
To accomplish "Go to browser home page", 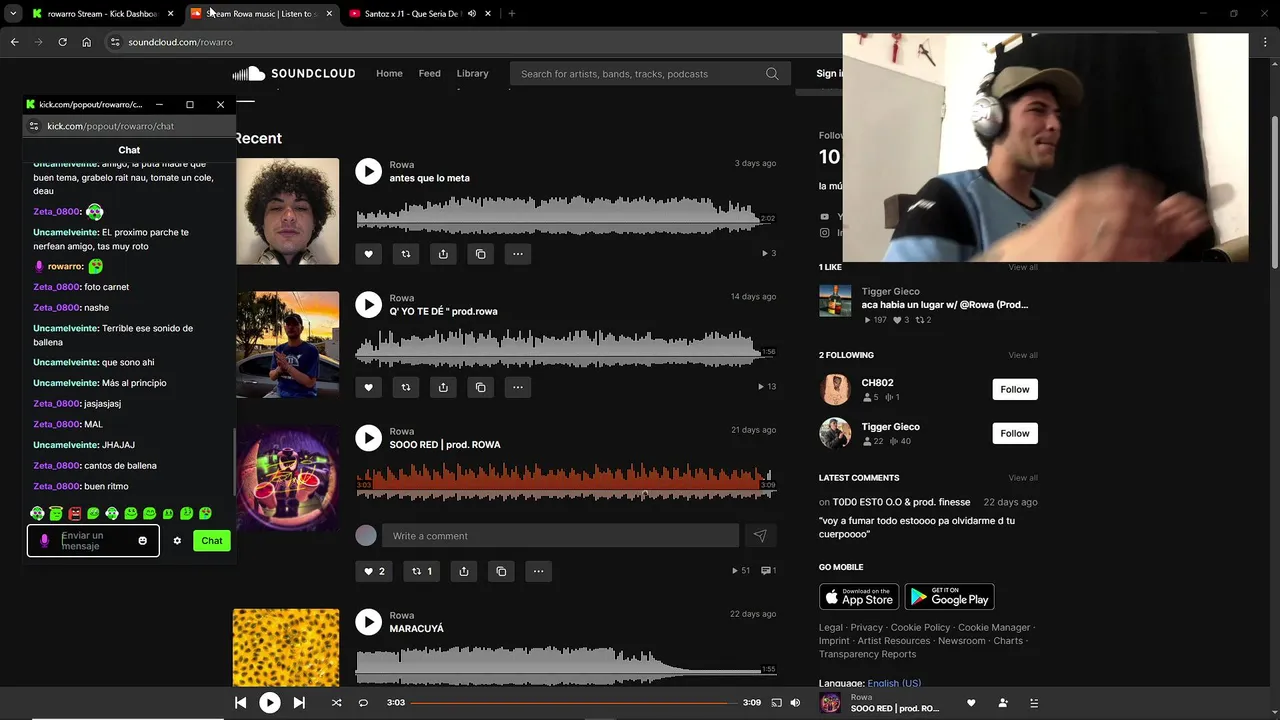I will (87, 42).
